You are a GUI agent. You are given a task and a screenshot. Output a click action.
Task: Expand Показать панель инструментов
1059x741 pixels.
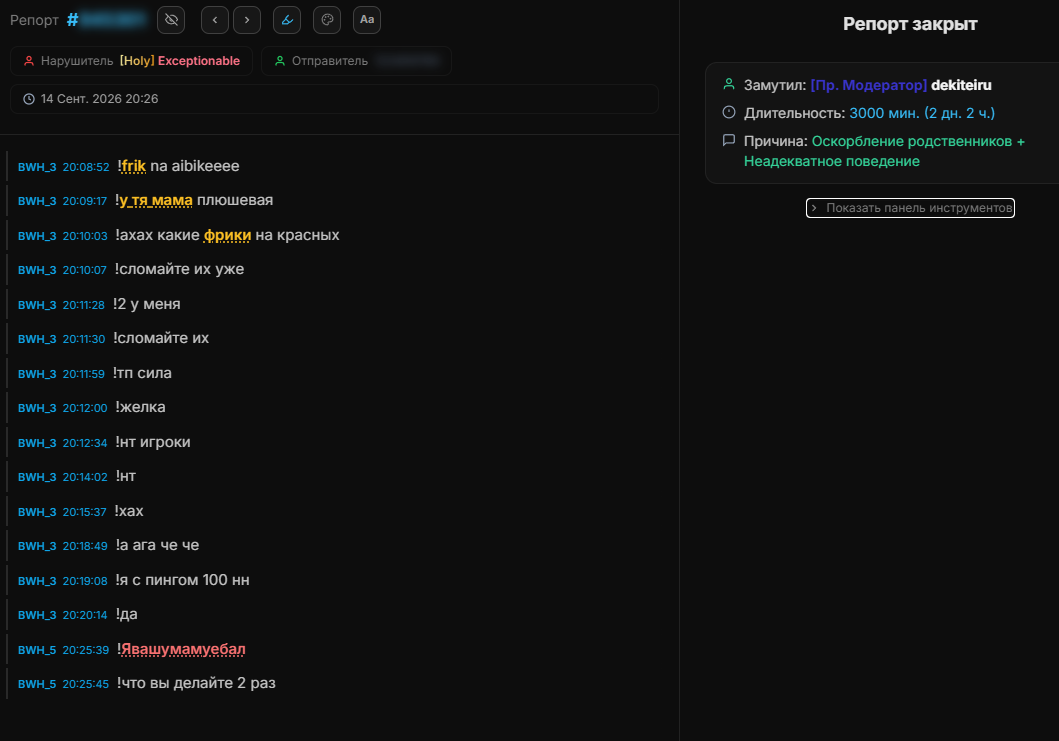[x=910, y=208]
